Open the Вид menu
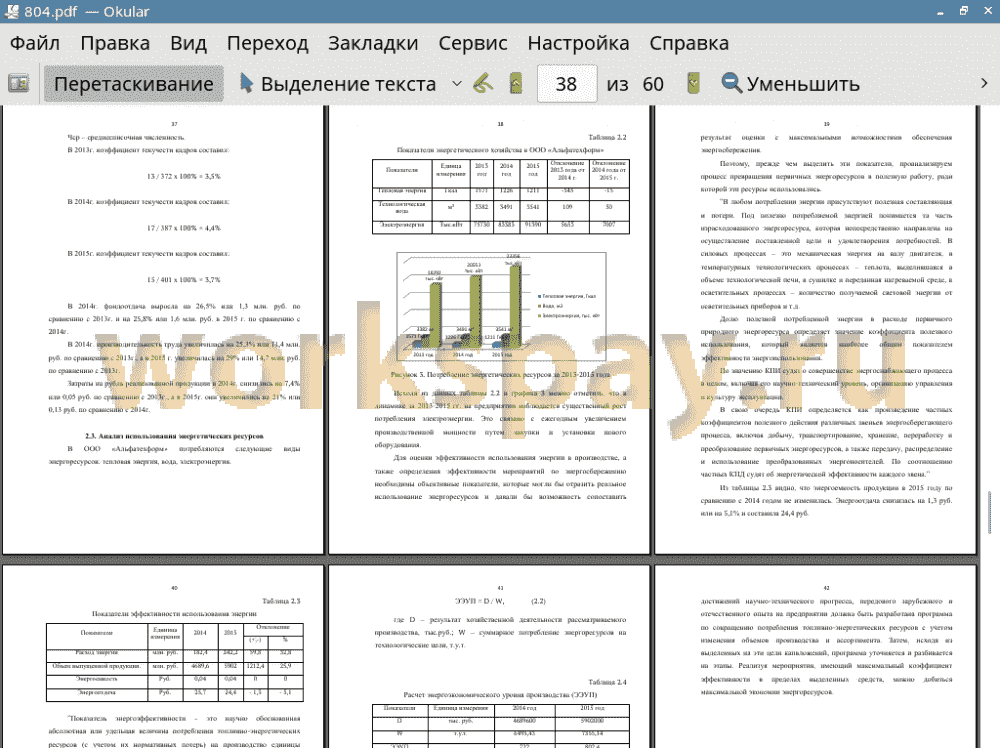This screenshot has height=748, width=1000. pos(188,43)
